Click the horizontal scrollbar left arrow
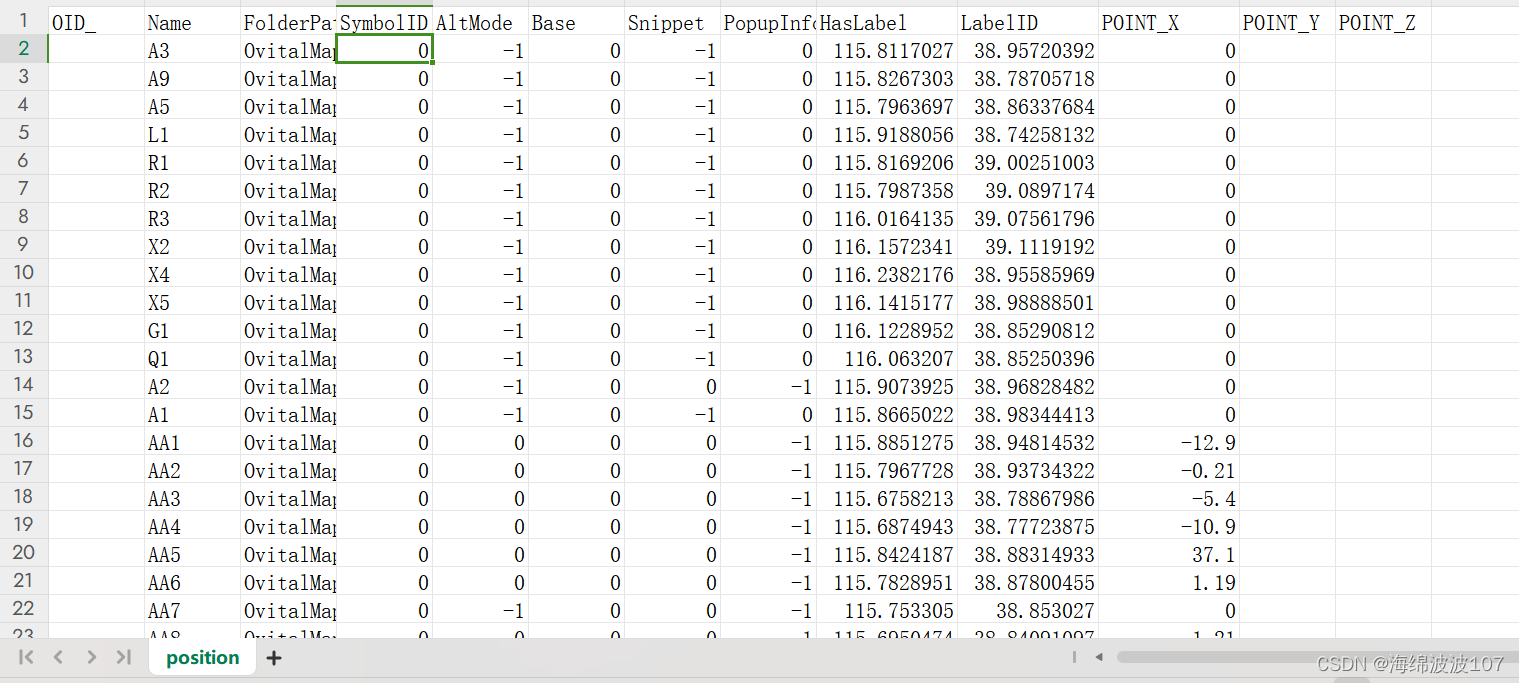The height and width of the screenshot is (683, 1519). tap(1098, 657)
